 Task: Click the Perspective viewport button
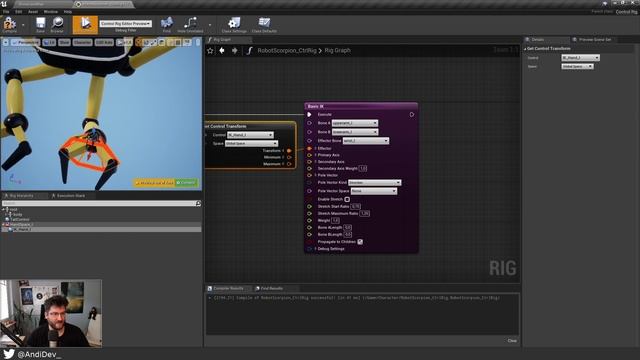[x=25, y=42]
